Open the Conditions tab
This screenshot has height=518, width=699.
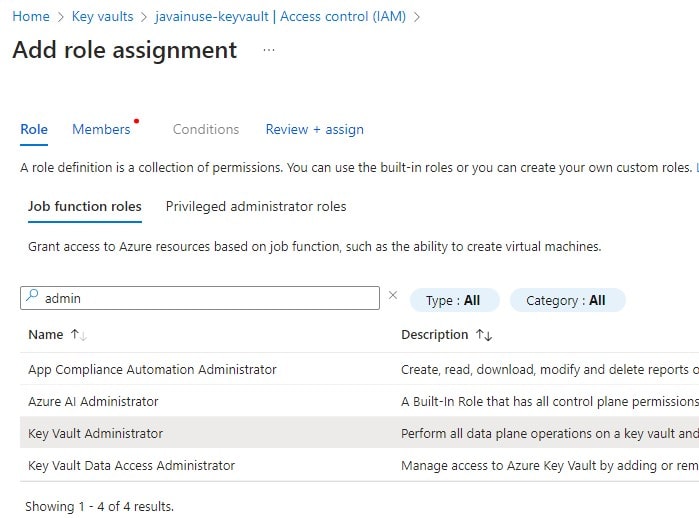pyautogui.click(x=206, y=129)
